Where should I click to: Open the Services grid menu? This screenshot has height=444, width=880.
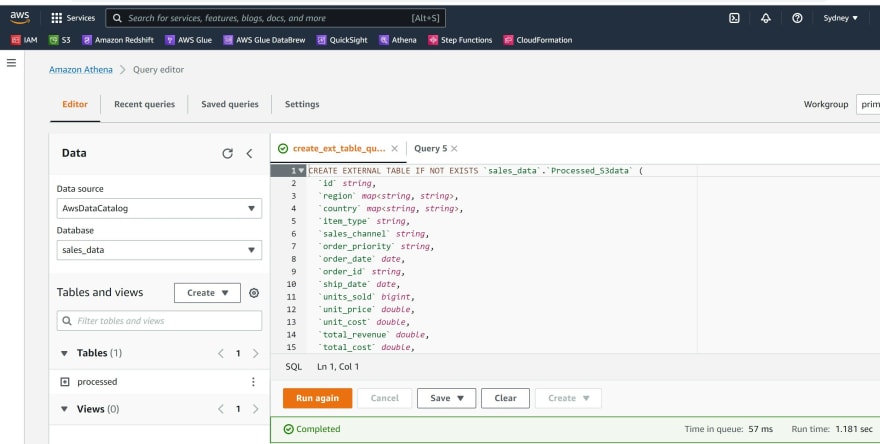73,18
